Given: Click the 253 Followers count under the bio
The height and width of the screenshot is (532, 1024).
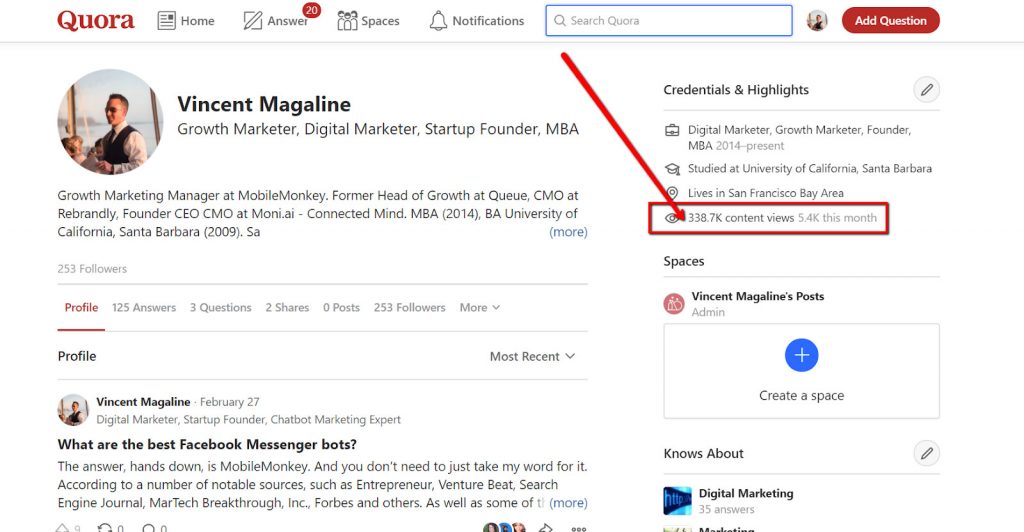Looking at the screenshot, I should pos(92,269).
